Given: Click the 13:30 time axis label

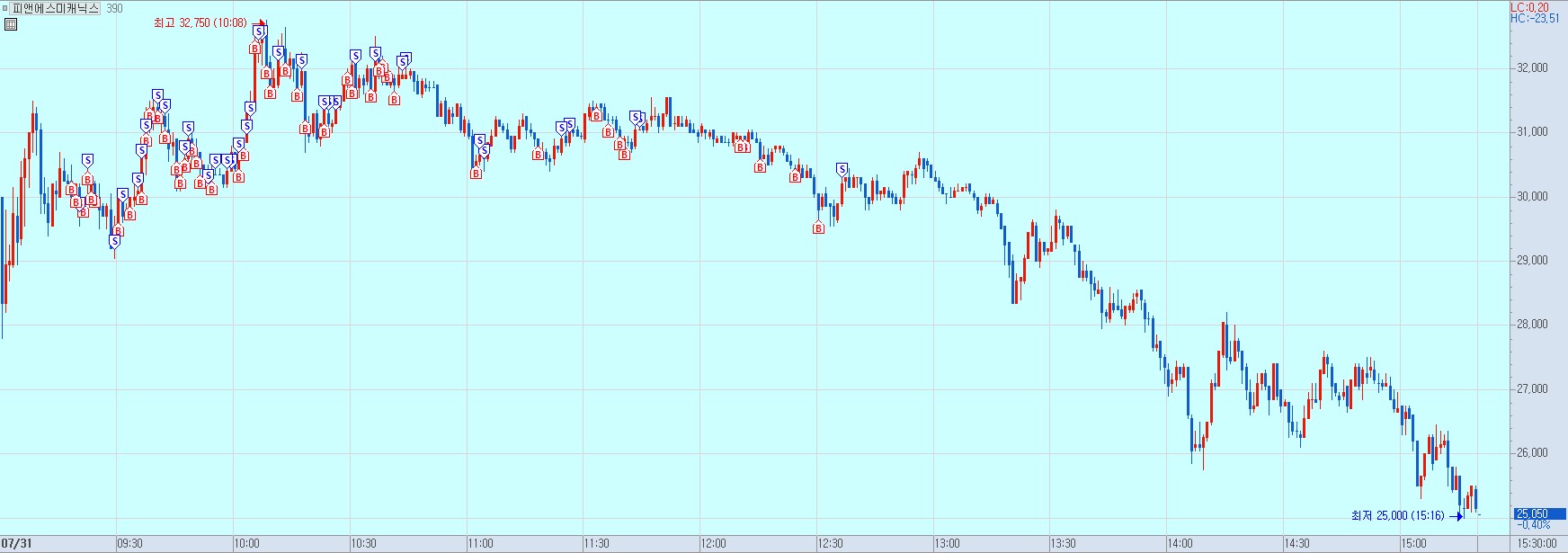Looking at the screenshot, I should point(1063,543).
